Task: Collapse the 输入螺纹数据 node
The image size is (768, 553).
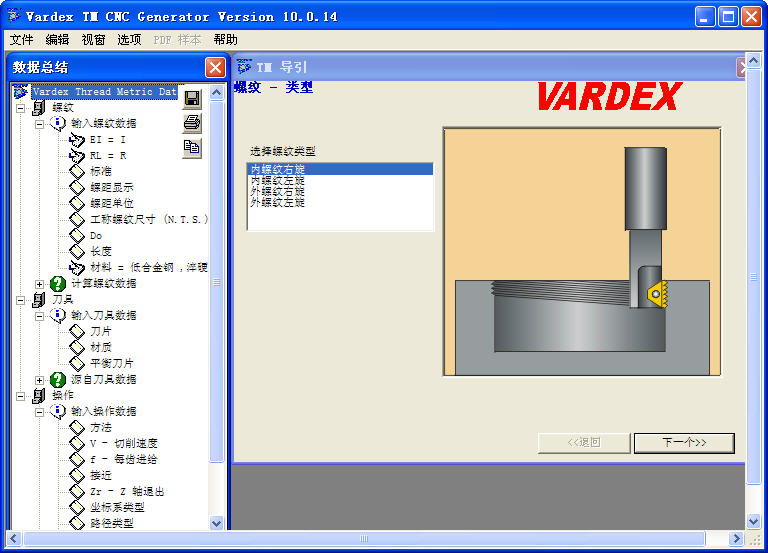Action: pyautogui.click(x=40, y=124)
